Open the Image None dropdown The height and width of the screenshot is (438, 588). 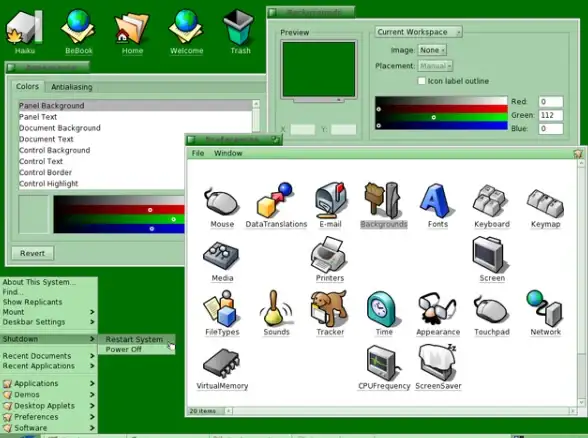[432, 50]
